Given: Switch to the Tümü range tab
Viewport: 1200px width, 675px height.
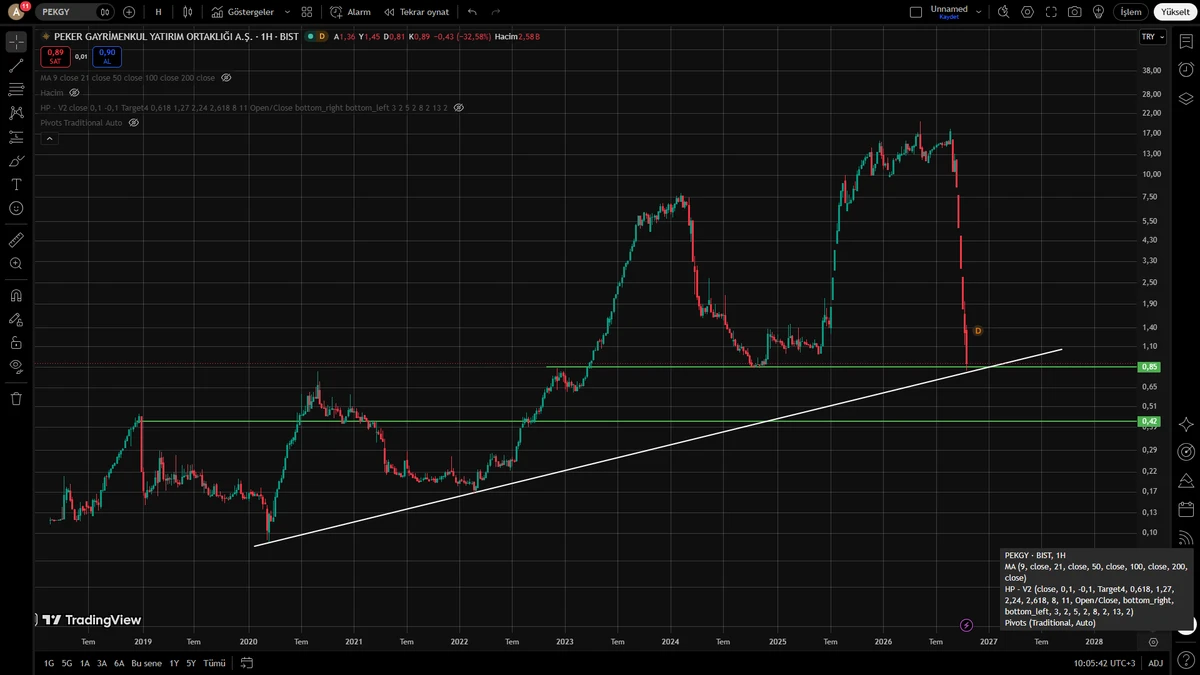Looking at the screenshot, I should pyautogui.click(x=214, y=663).
